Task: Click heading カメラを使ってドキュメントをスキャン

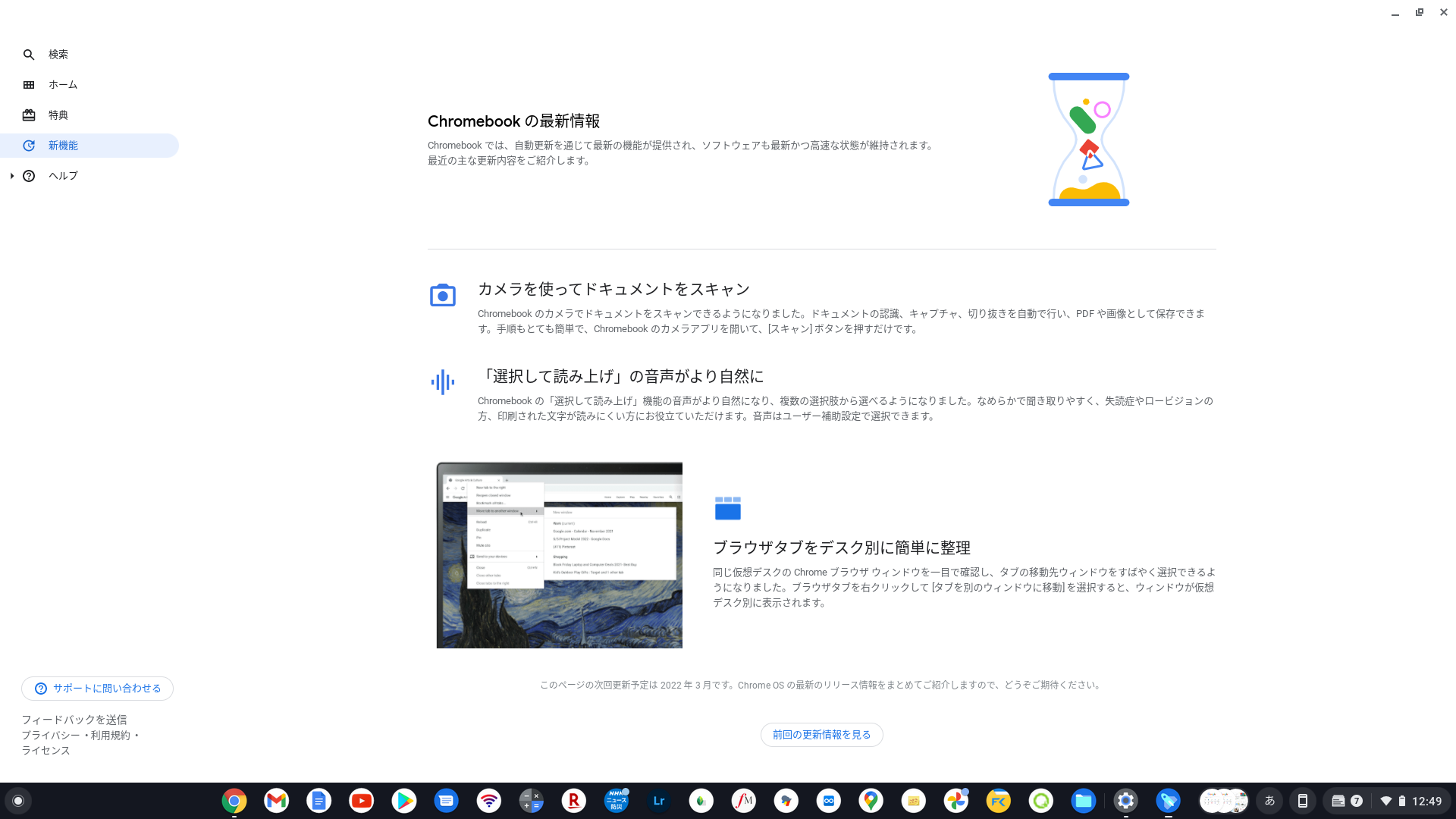Action: click(x=613, y=289)
